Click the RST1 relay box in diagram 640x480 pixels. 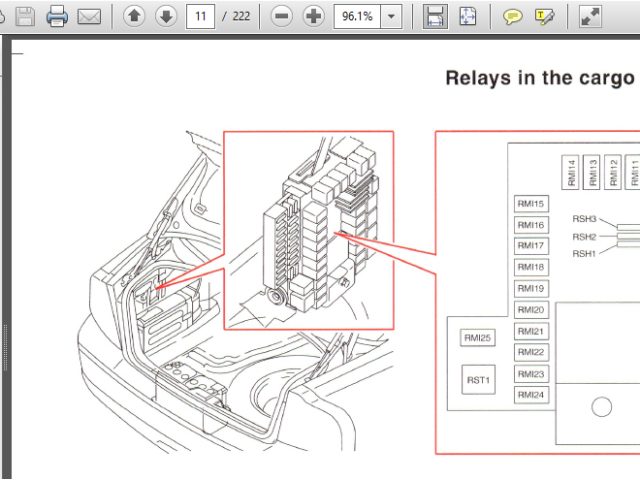pyautogui.click(x=477, y=380)
